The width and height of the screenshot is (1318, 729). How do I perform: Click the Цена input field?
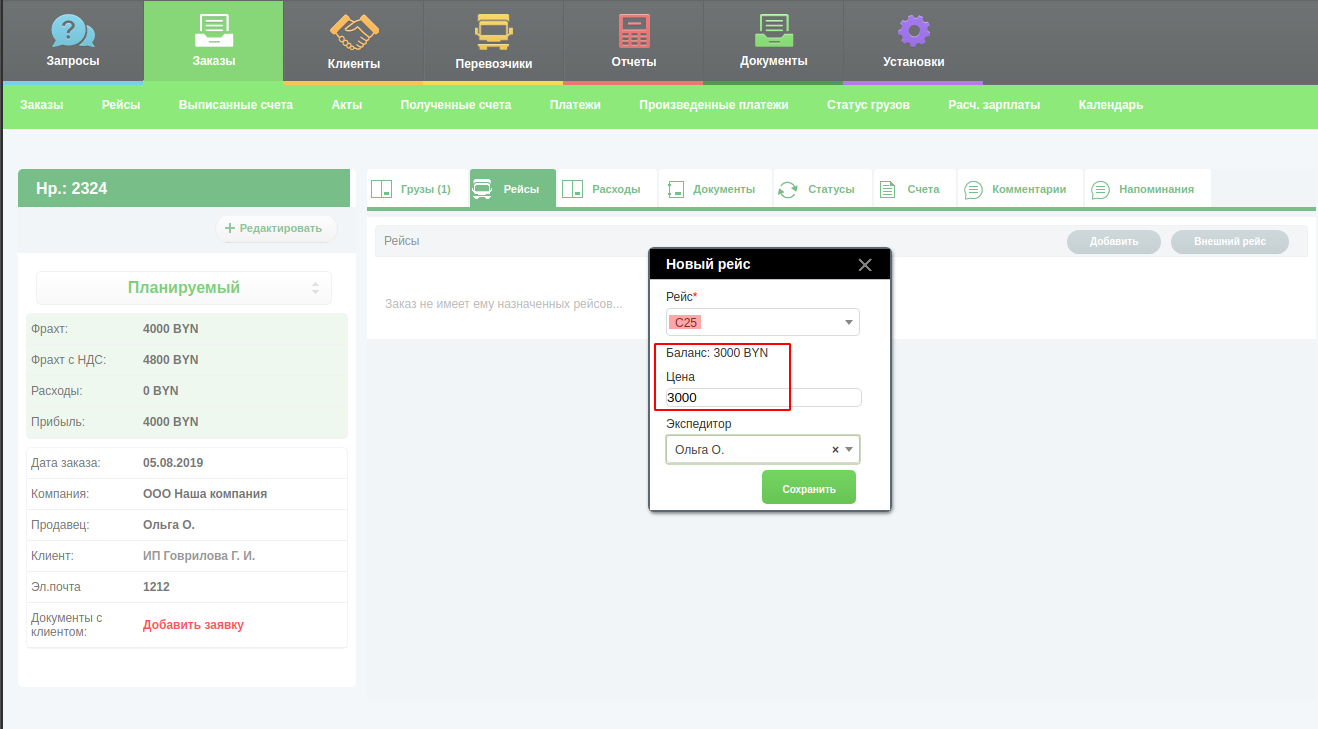coord(763,397)
